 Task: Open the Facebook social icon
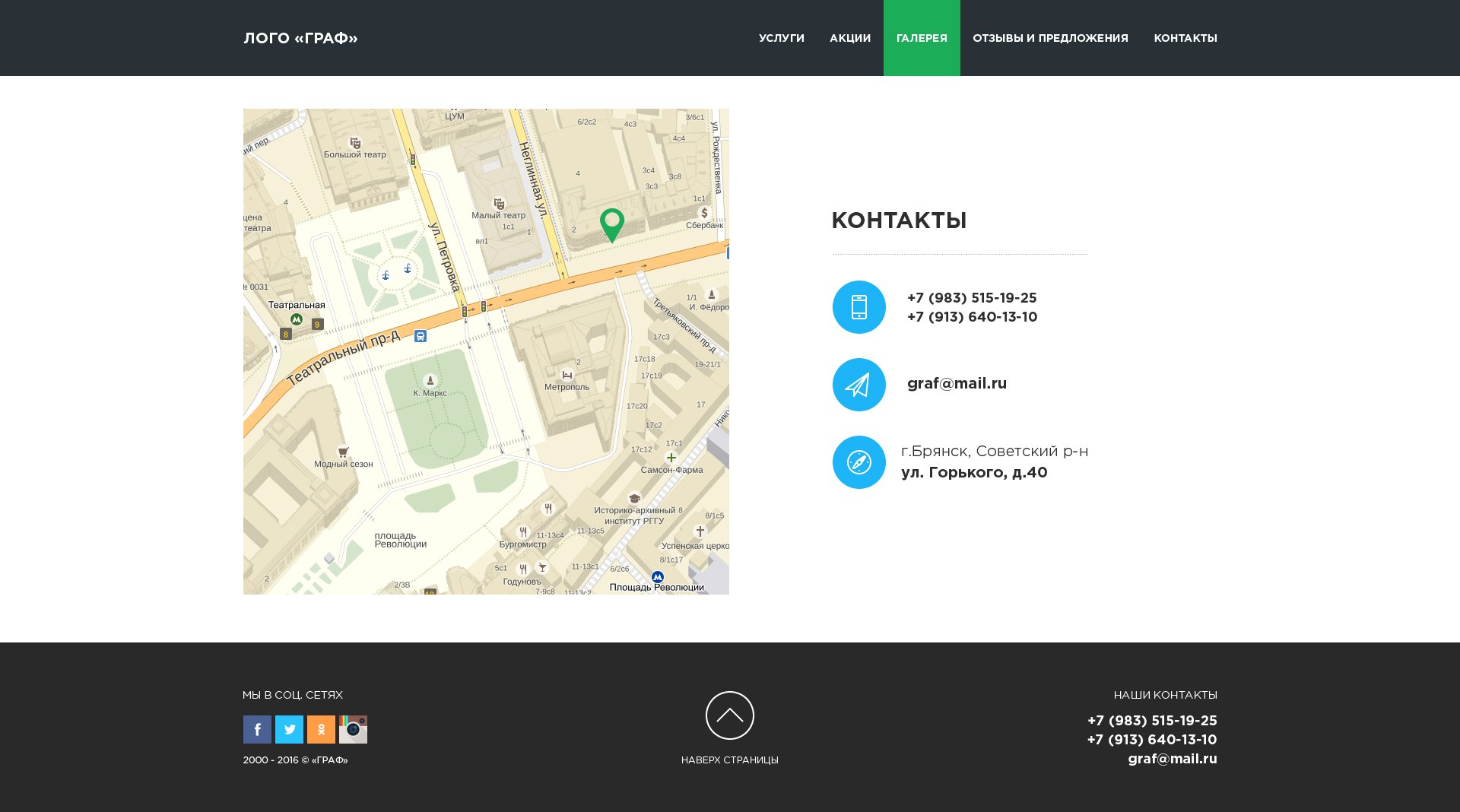click(257, 729)
